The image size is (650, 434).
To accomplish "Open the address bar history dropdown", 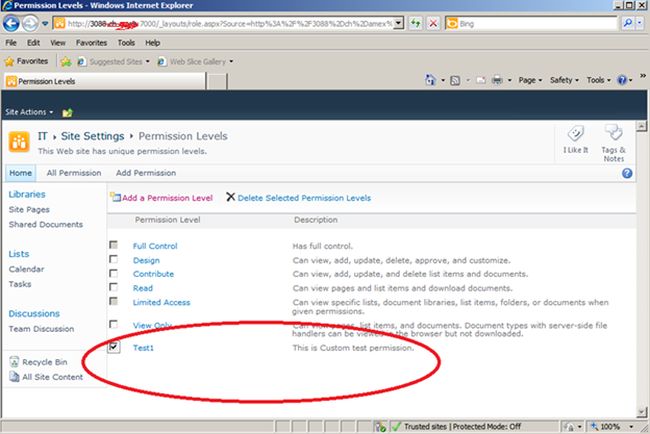I will click(398, 23).
